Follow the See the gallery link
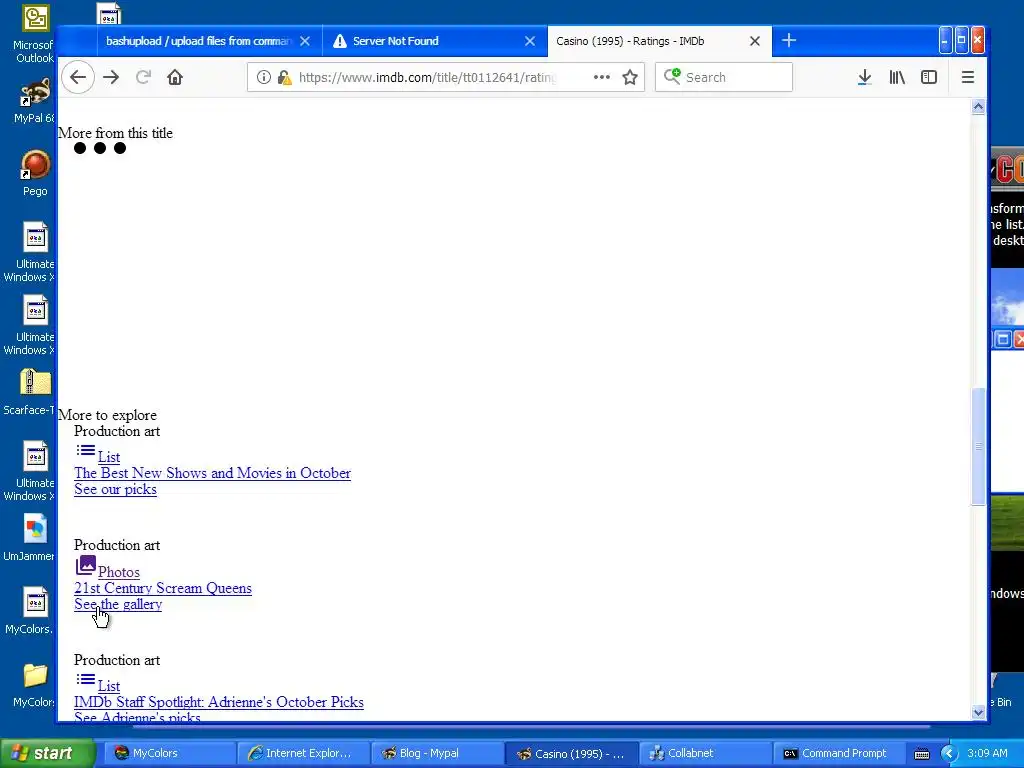 118,604
